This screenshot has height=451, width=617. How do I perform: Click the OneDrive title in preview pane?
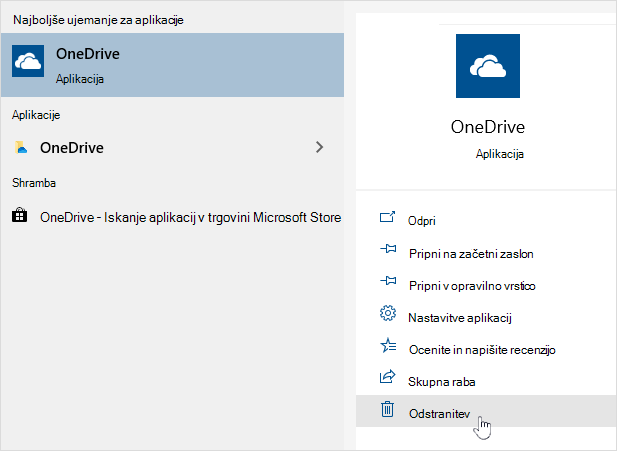[488, 127]
